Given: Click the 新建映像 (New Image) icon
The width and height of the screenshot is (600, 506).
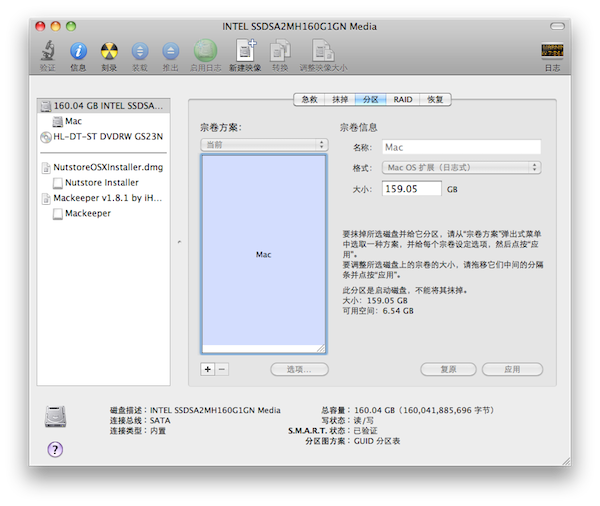Looking at the screenshot, I should pyautogui.click(x=245, y=52).
